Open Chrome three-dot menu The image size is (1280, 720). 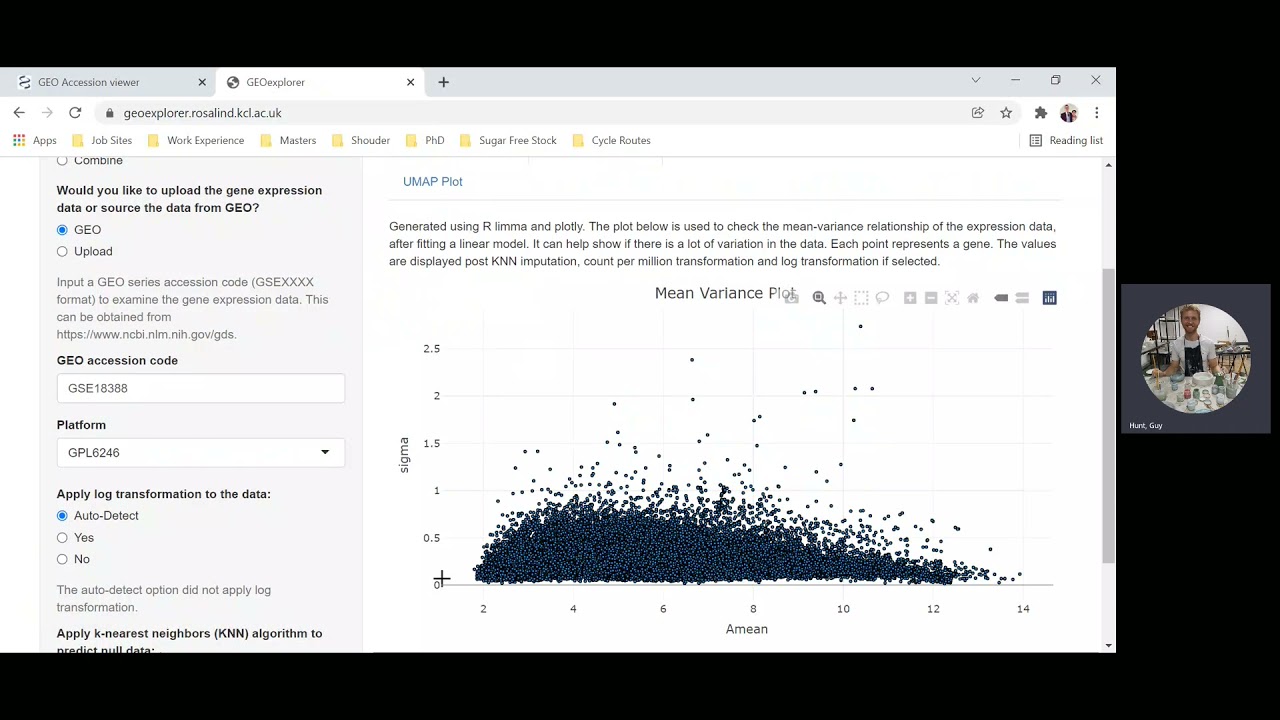pos(1097,113)
